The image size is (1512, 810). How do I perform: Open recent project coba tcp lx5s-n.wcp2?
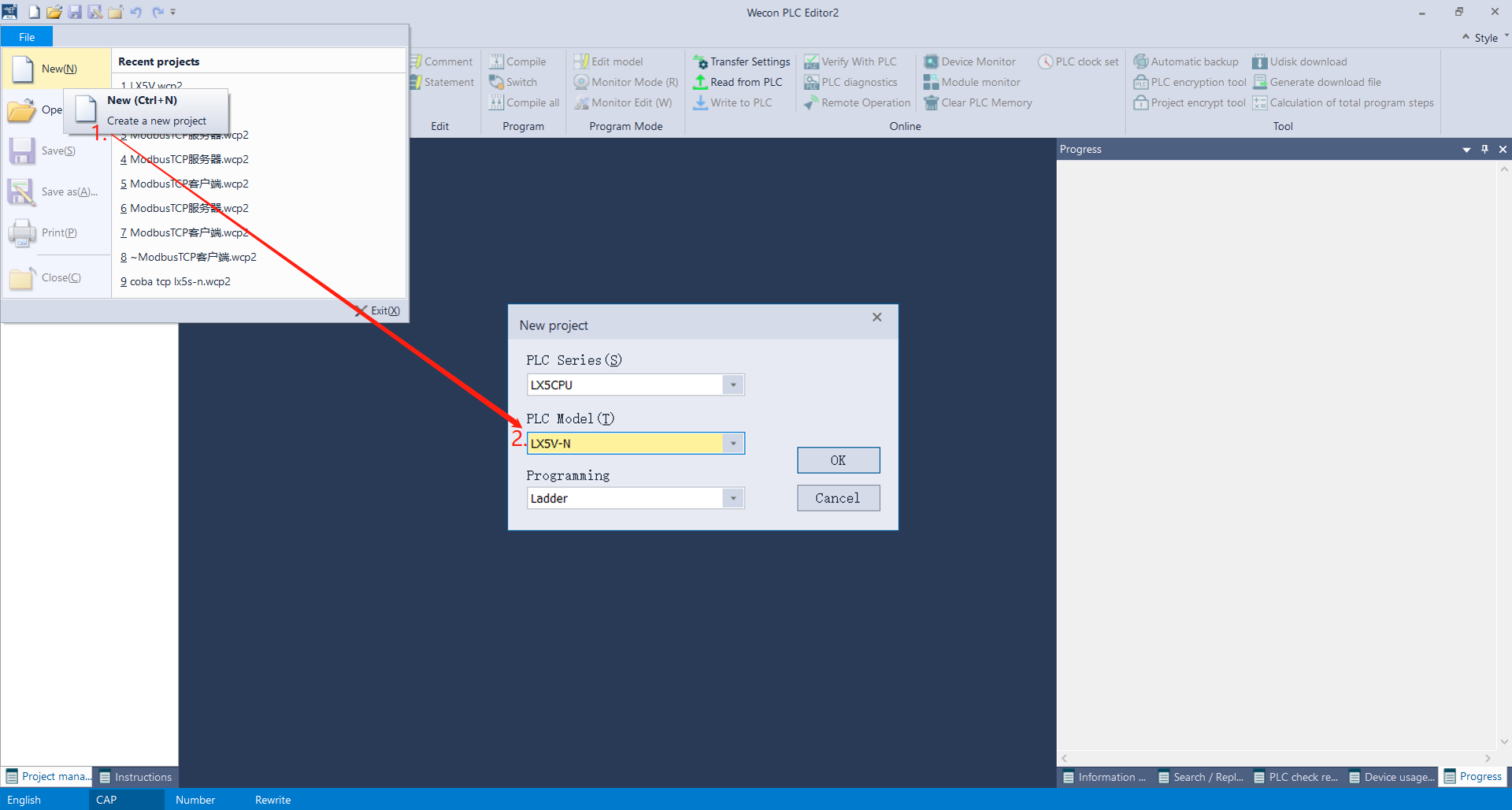click(x=180, y=281)
